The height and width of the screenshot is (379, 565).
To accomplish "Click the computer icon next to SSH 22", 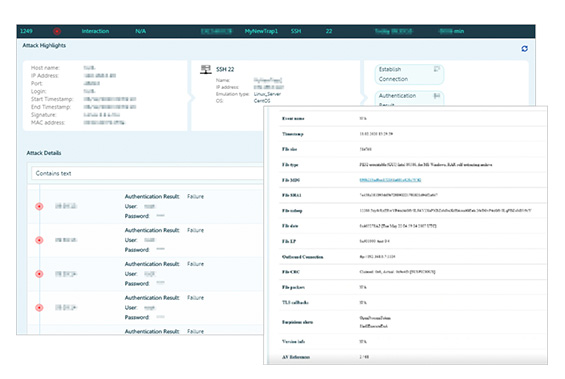I will pyautogui.click(x=206, y=69).
